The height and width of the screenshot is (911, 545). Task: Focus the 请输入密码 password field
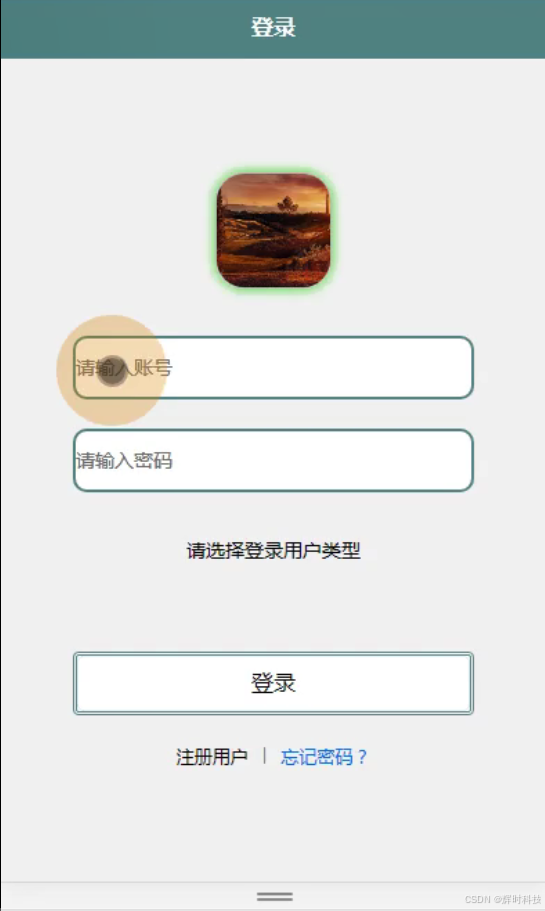[273, 460]
